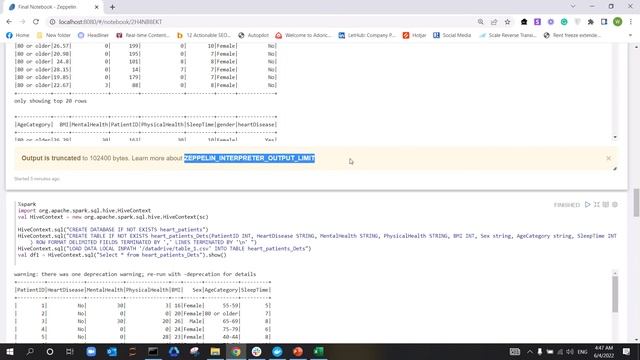Open a new browser tab

click(112, 7)
